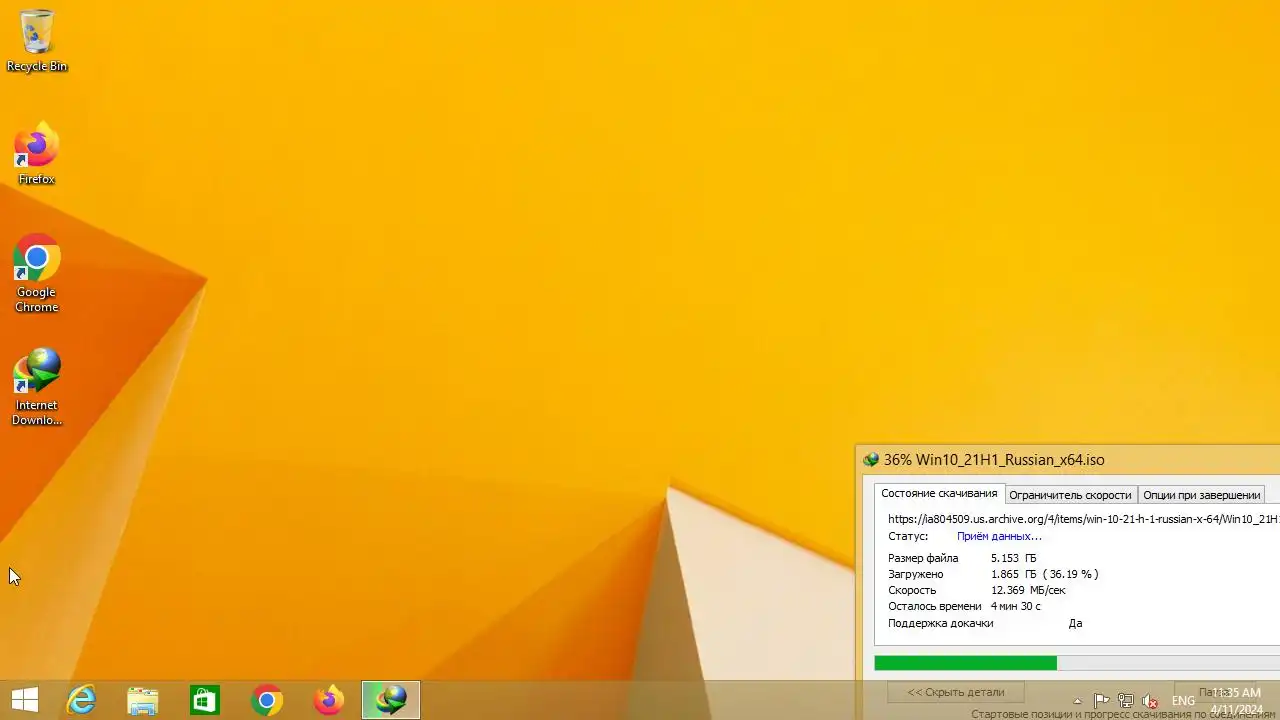
Task: Open the Windows Start button
Action: [25, 700]
